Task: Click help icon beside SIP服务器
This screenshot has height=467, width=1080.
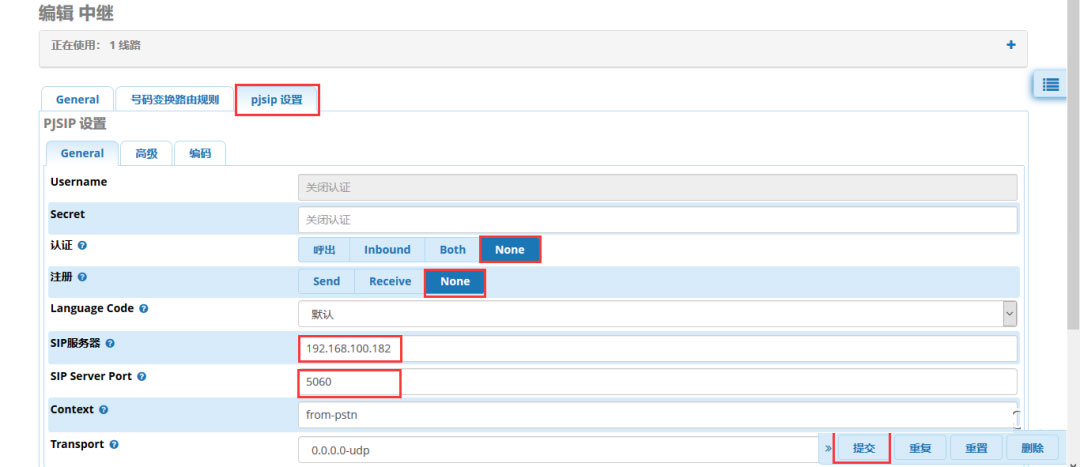Action: 110,343
